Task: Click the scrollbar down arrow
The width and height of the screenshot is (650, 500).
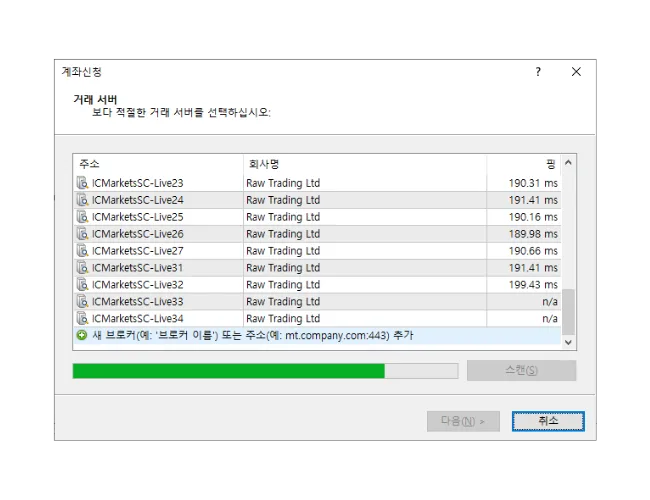Action: [x=568, y=342]
